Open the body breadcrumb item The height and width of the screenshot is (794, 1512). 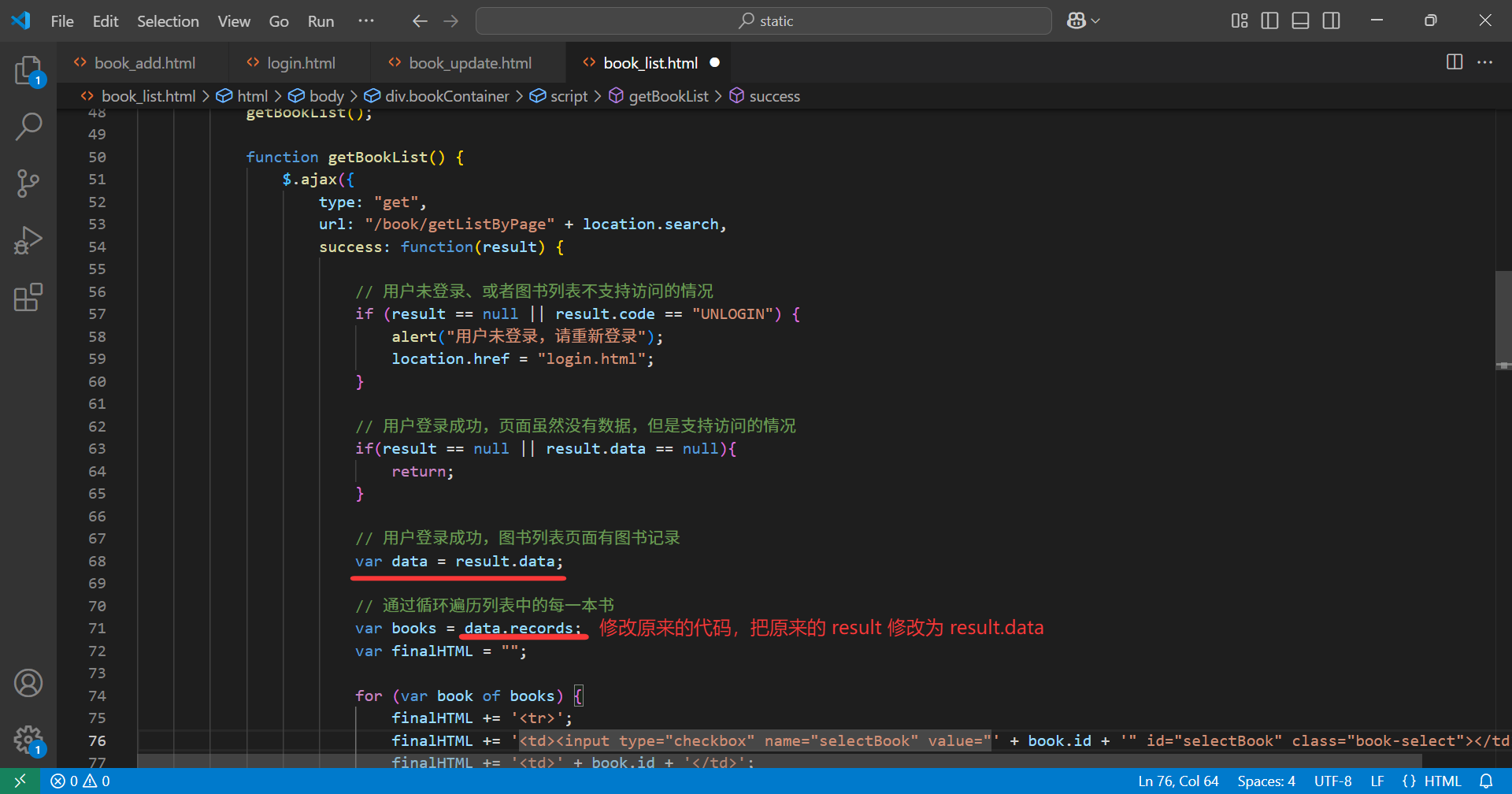pos(326,96)
